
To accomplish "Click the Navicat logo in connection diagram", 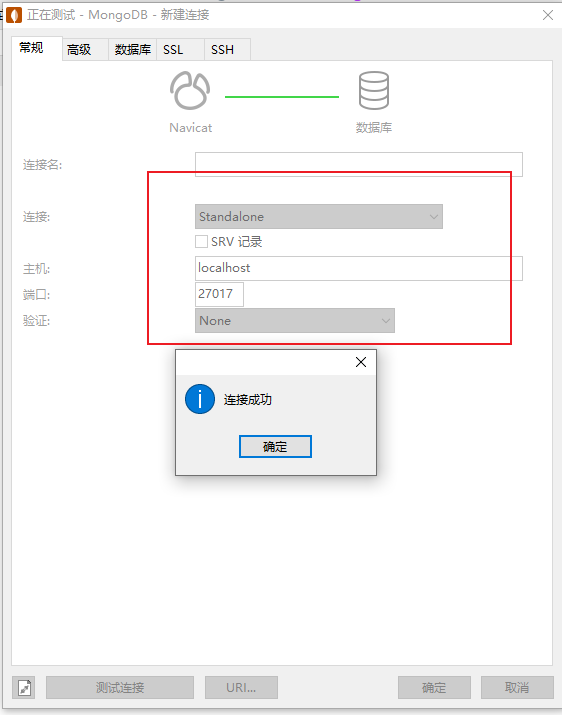I will click(x=190, y=90).
